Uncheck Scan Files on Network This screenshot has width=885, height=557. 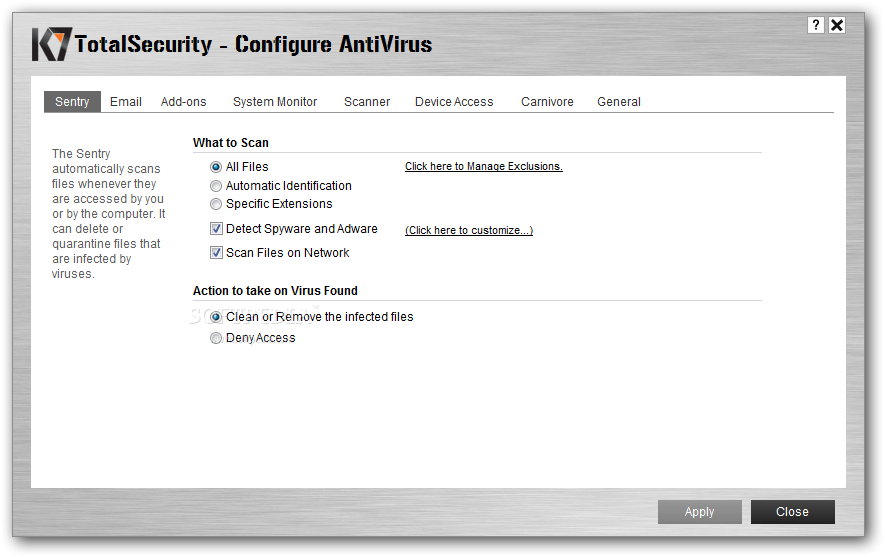click(x=216, y=253)
